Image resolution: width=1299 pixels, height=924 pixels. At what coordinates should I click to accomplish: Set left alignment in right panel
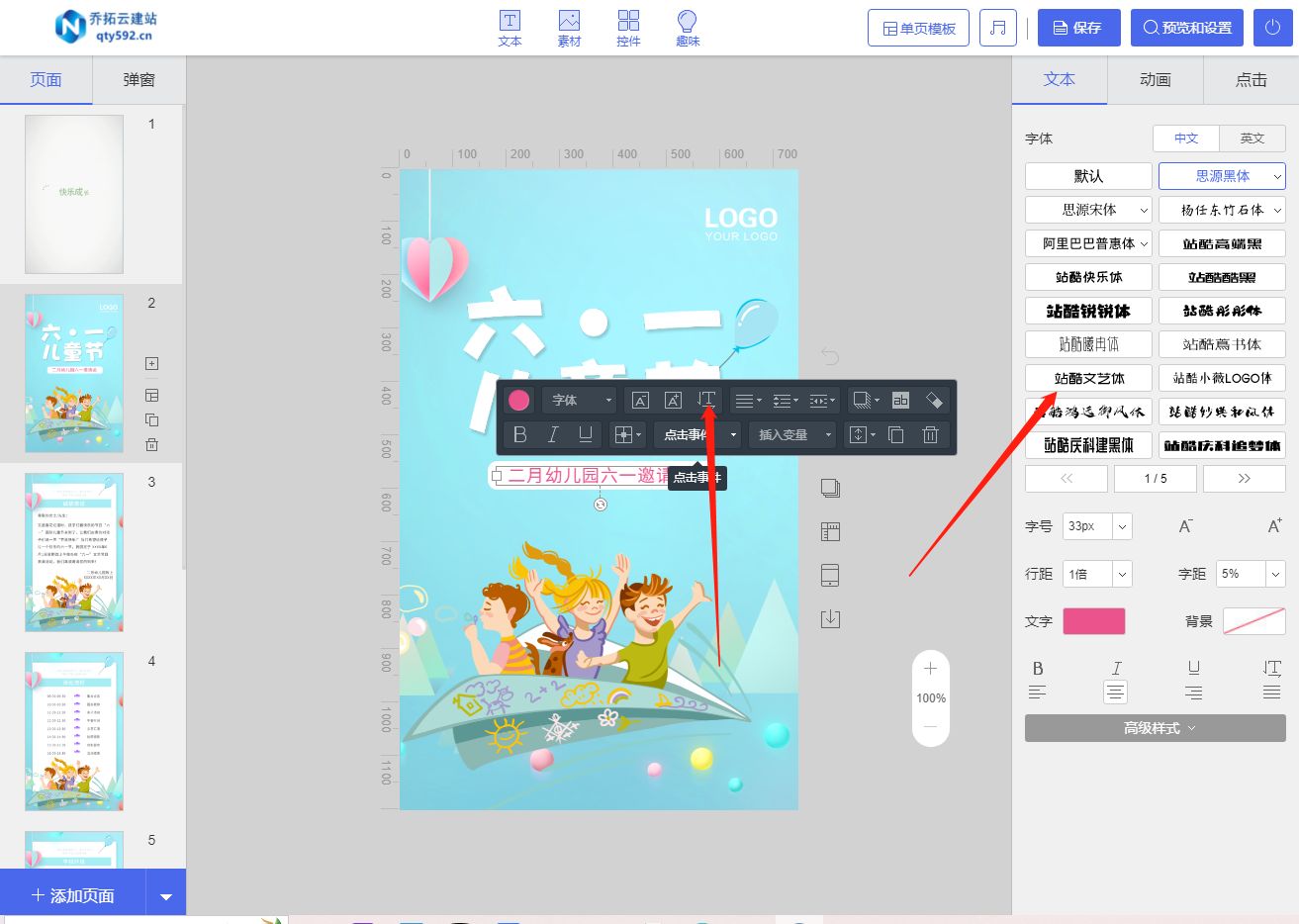click(x=1037, y=693)
